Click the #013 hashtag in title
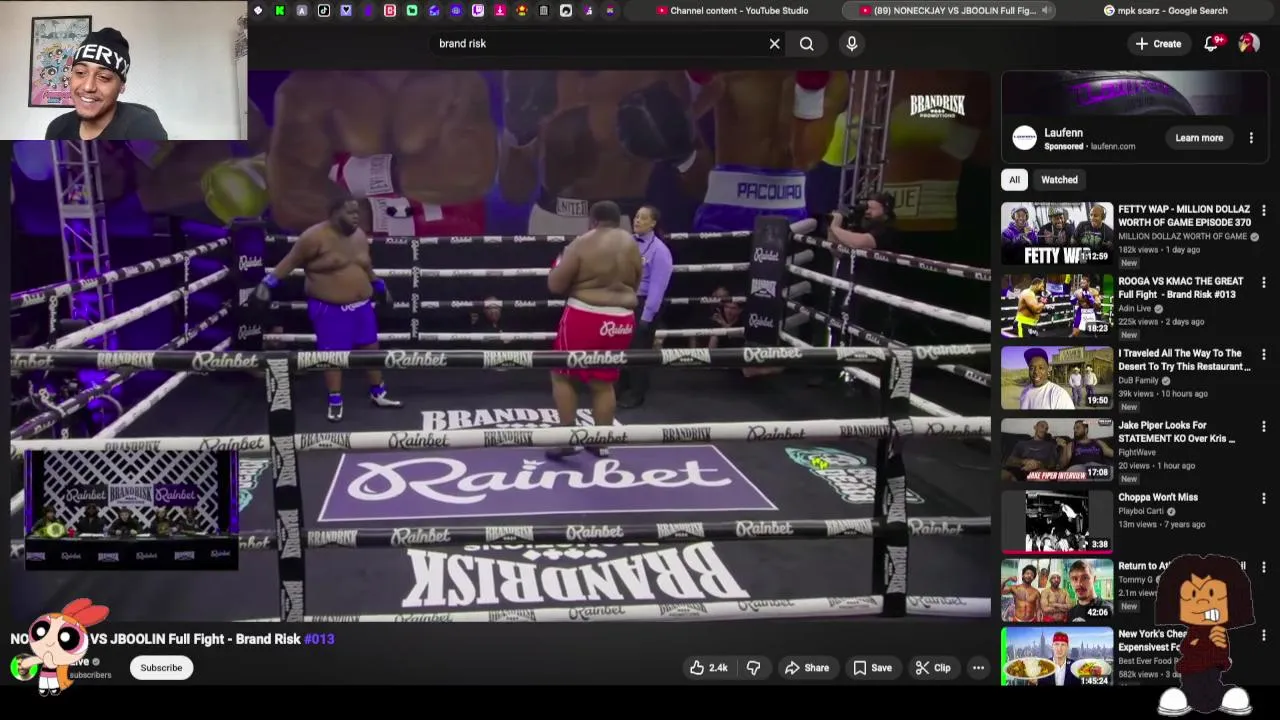Screen dimensions: 1280x720 tap(319, 639)
